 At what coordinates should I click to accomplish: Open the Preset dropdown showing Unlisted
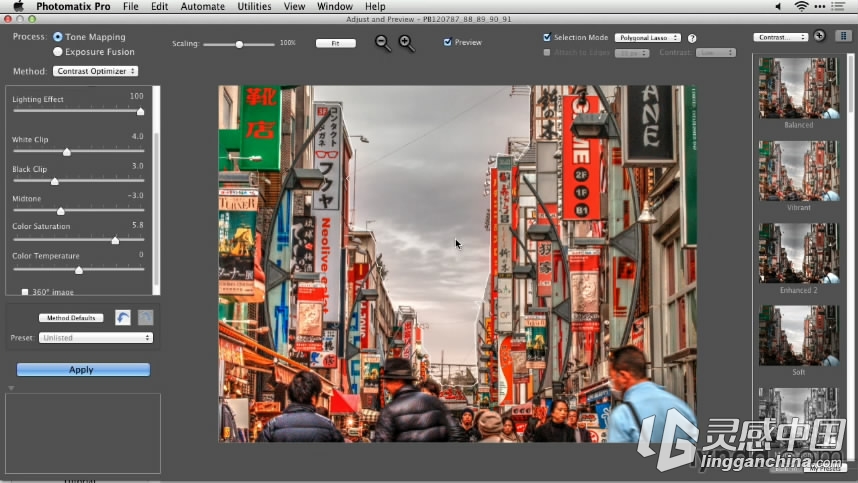pyautogui.click(x=96, y=337)
